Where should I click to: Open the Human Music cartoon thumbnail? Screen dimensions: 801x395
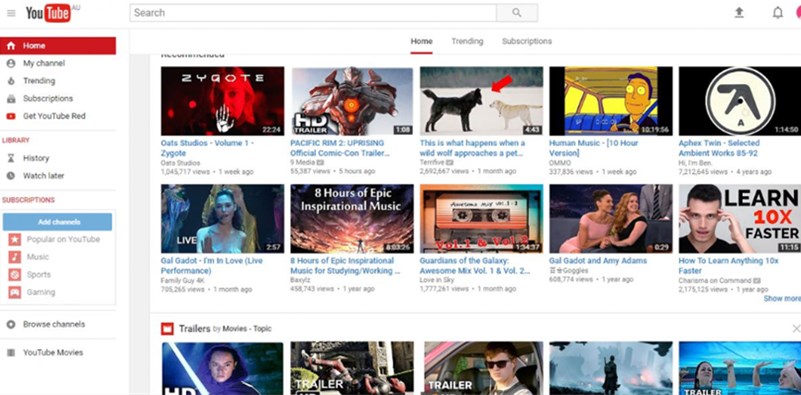(611, 101)
